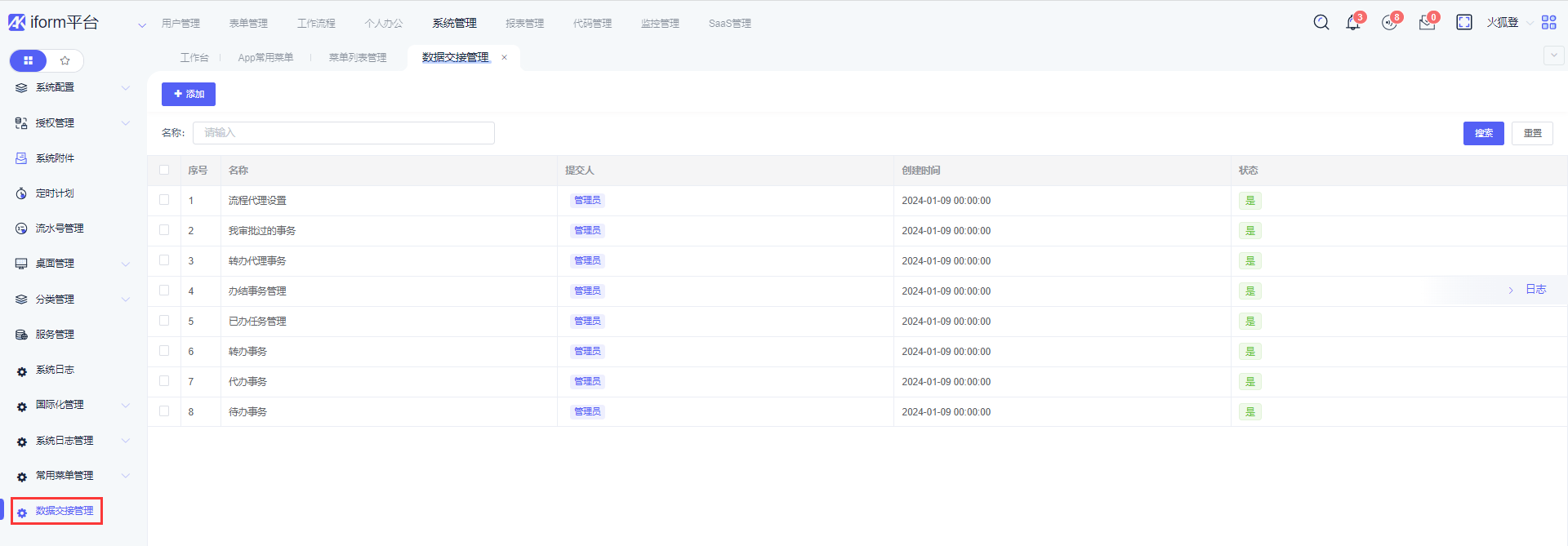
Task: Click the 搜索 button
Action: [x=1483, y=133]
